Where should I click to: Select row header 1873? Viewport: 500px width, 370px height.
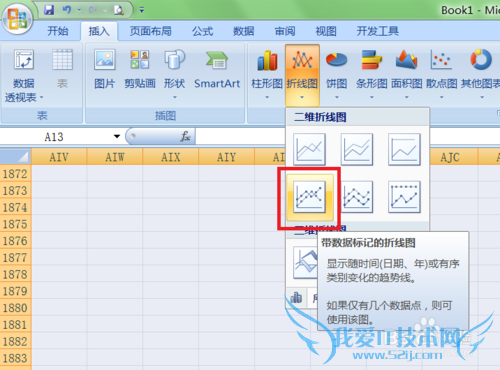tap(15, 190)
